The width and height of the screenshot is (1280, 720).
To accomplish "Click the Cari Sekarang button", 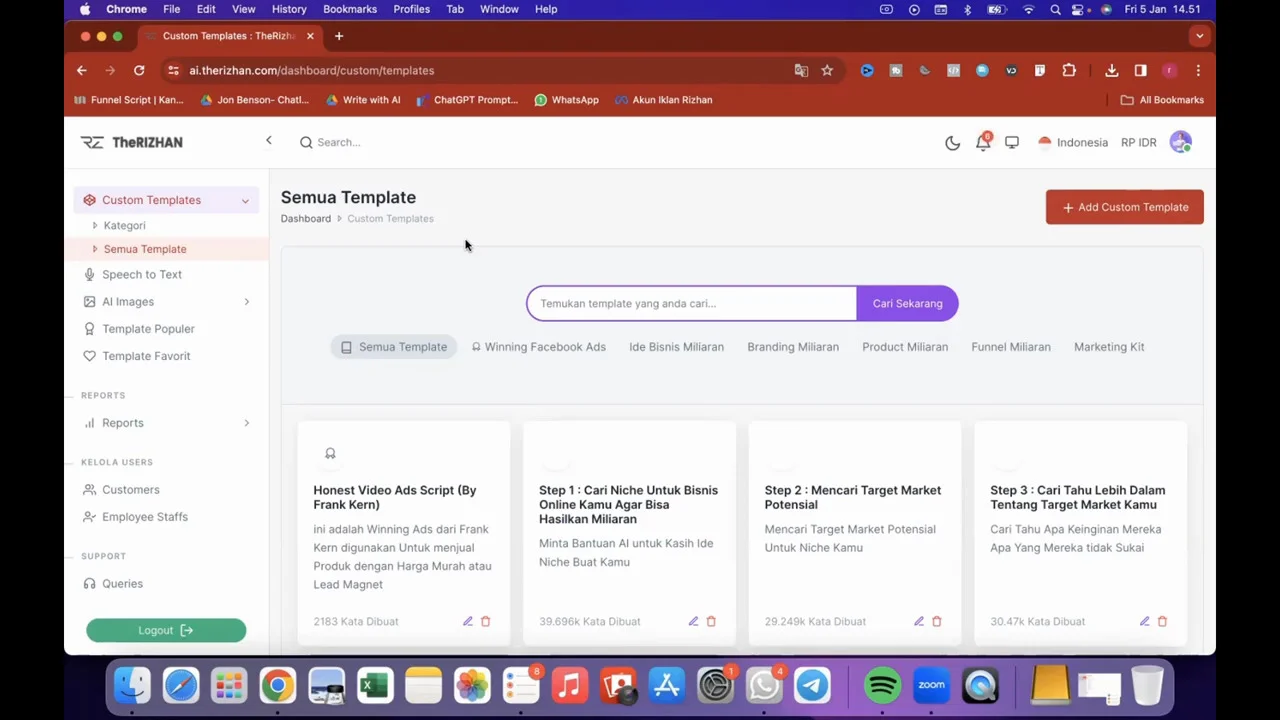I will coord(907,303).
